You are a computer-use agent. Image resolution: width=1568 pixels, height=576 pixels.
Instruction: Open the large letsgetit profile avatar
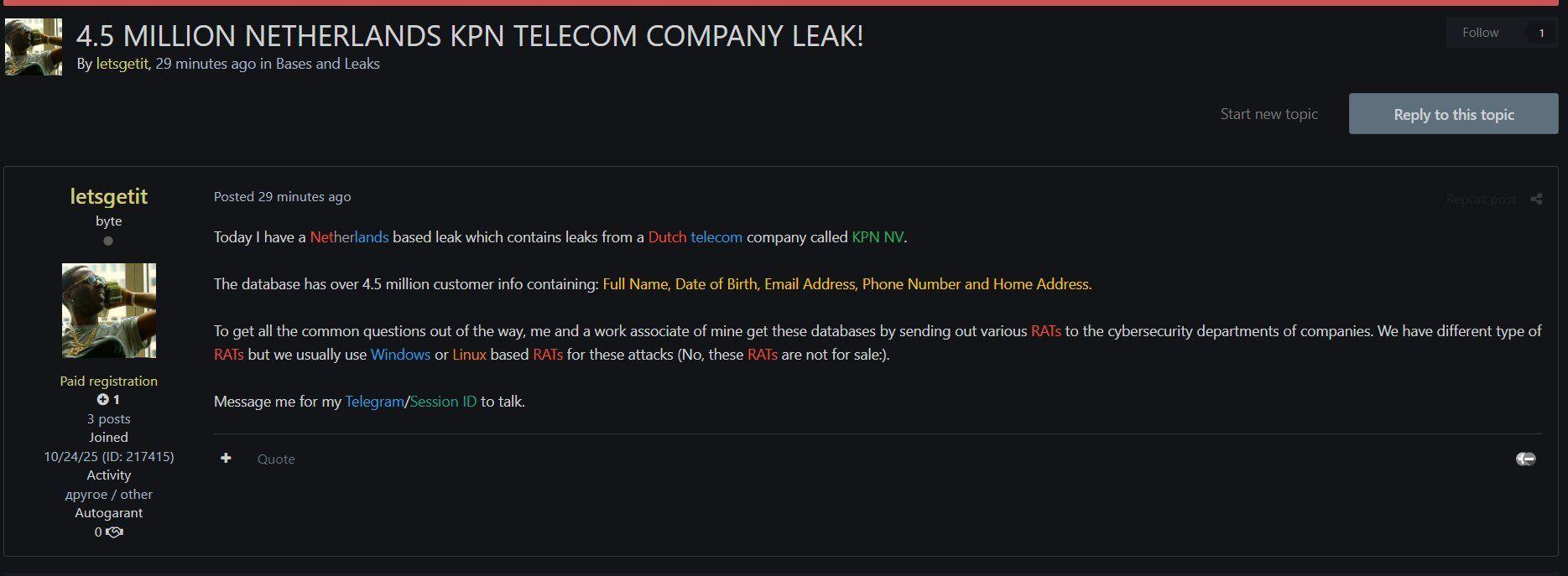[109, 310]
